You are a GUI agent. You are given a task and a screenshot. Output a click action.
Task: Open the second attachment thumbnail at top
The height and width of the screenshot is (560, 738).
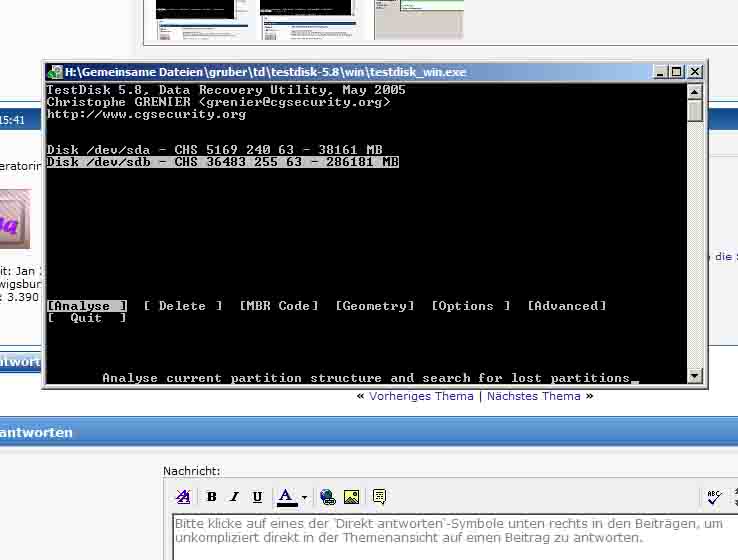click(308, 20)
